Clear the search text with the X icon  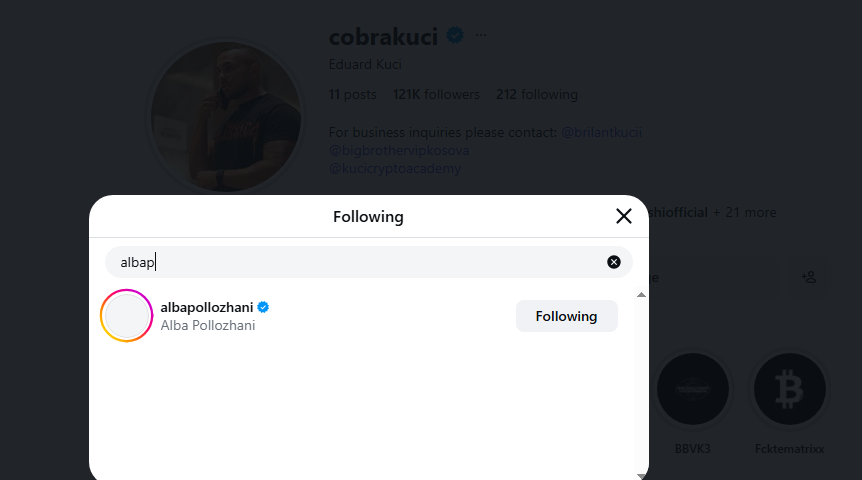coord(614,262)
